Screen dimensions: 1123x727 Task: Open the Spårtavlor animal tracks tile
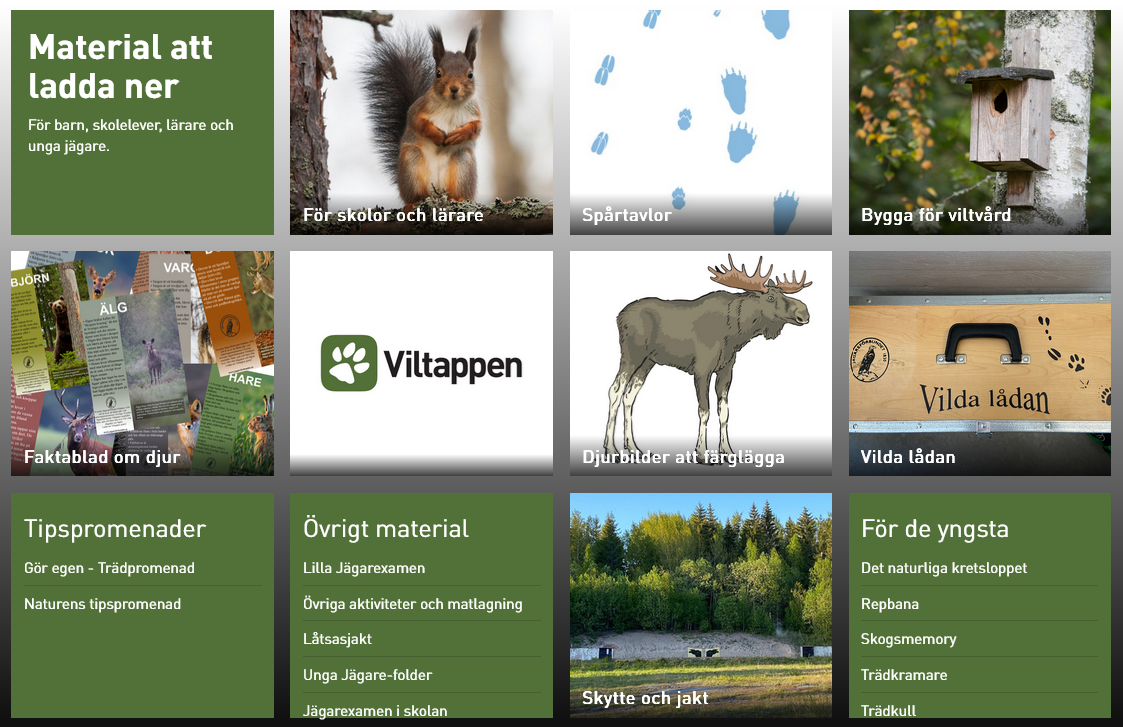pos(700,122)
